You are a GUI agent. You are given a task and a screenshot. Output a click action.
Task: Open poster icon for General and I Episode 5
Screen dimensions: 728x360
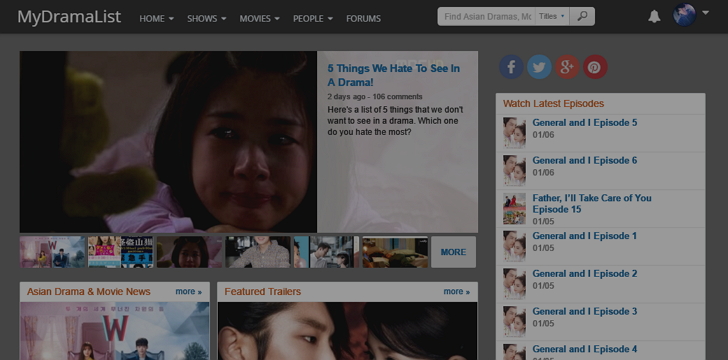(514, 133)
